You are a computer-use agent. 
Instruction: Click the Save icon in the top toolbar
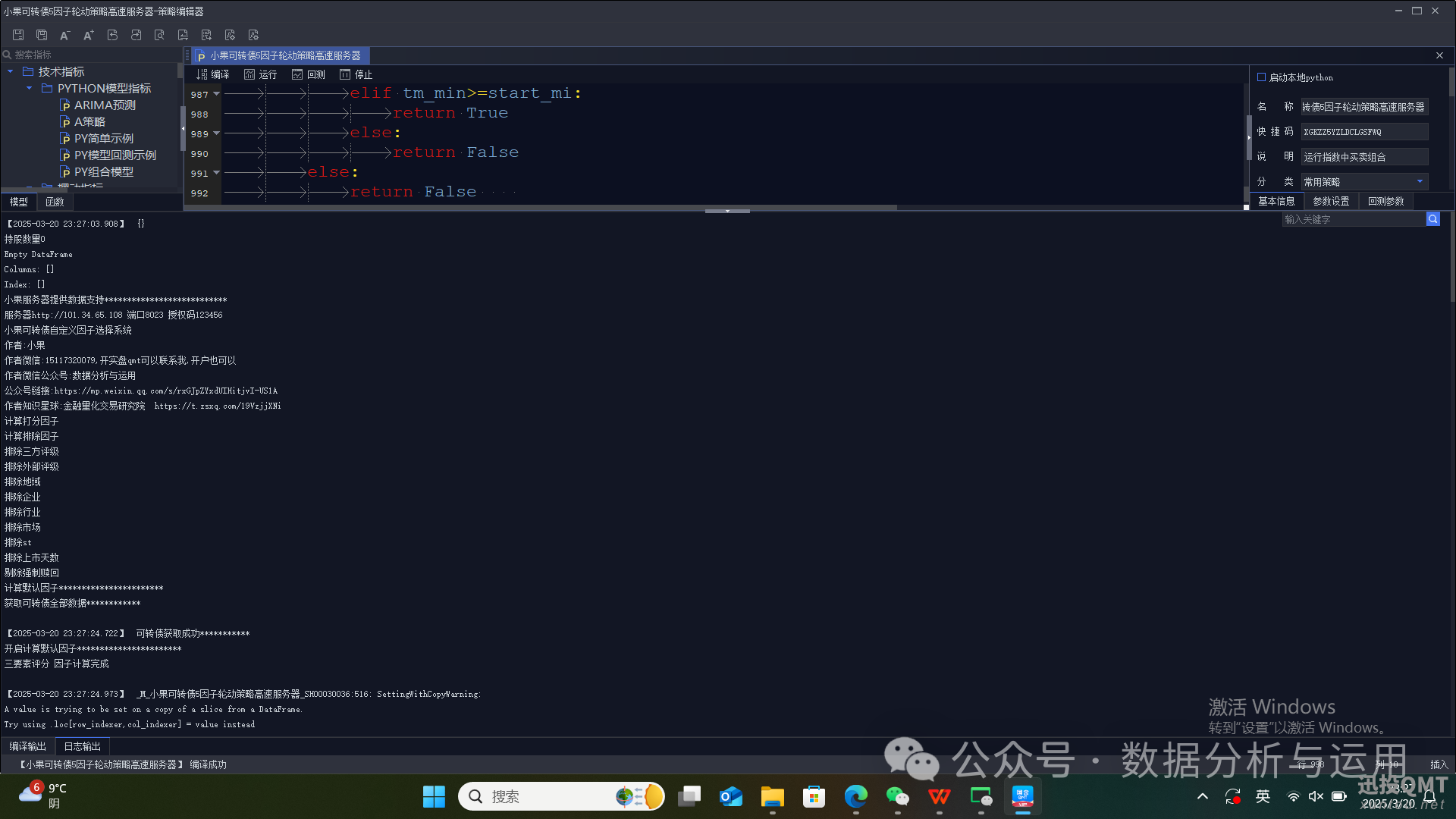[x=18, y=35]
